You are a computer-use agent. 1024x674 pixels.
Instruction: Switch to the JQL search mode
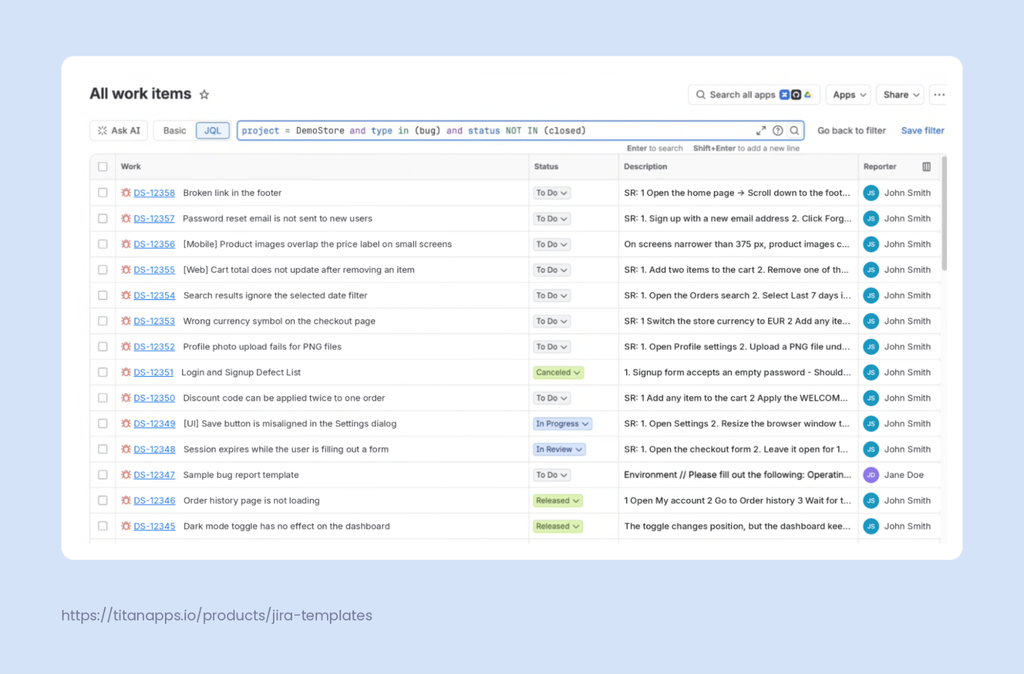(212, 131)
